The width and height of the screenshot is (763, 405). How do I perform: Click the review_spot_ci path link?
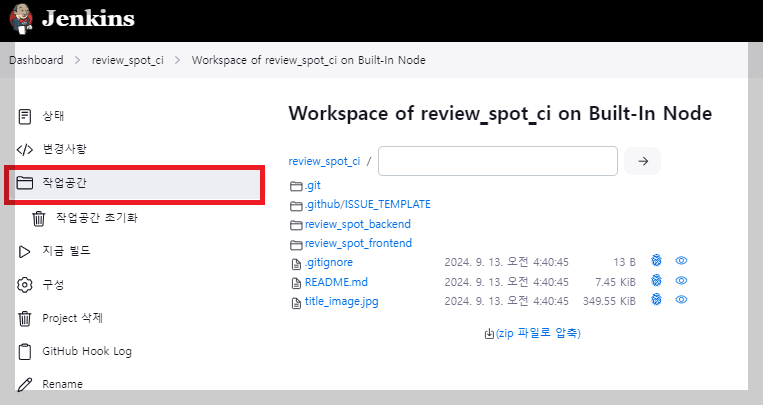tap(324, 161)
